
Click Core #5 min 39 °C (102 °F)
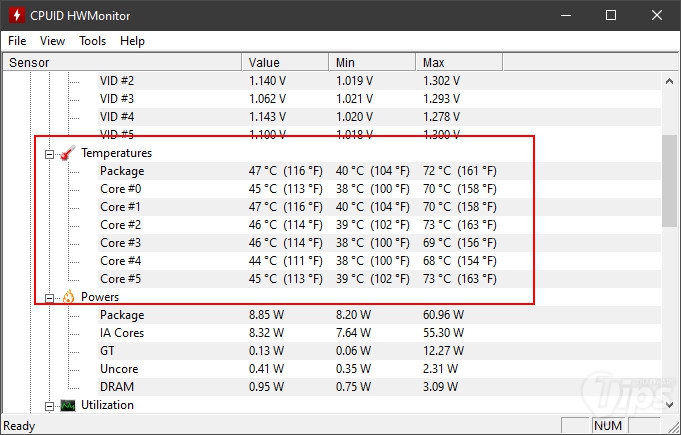pos(373,279)
